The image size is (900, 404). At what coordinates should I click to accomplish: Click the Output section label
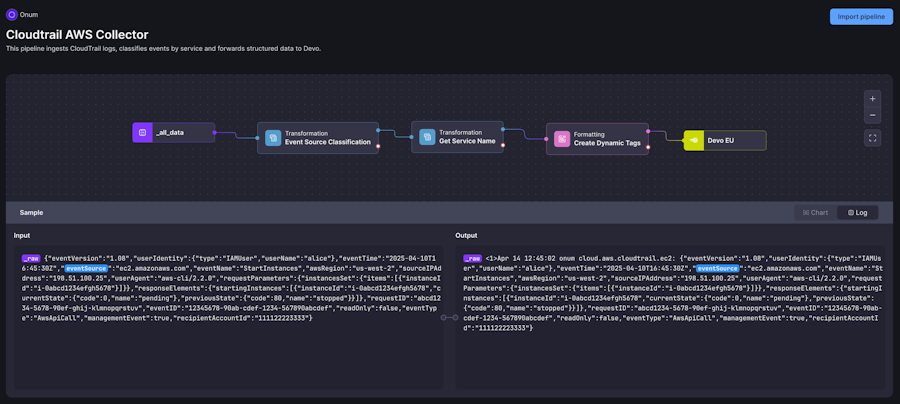click(x=466, y=235)
